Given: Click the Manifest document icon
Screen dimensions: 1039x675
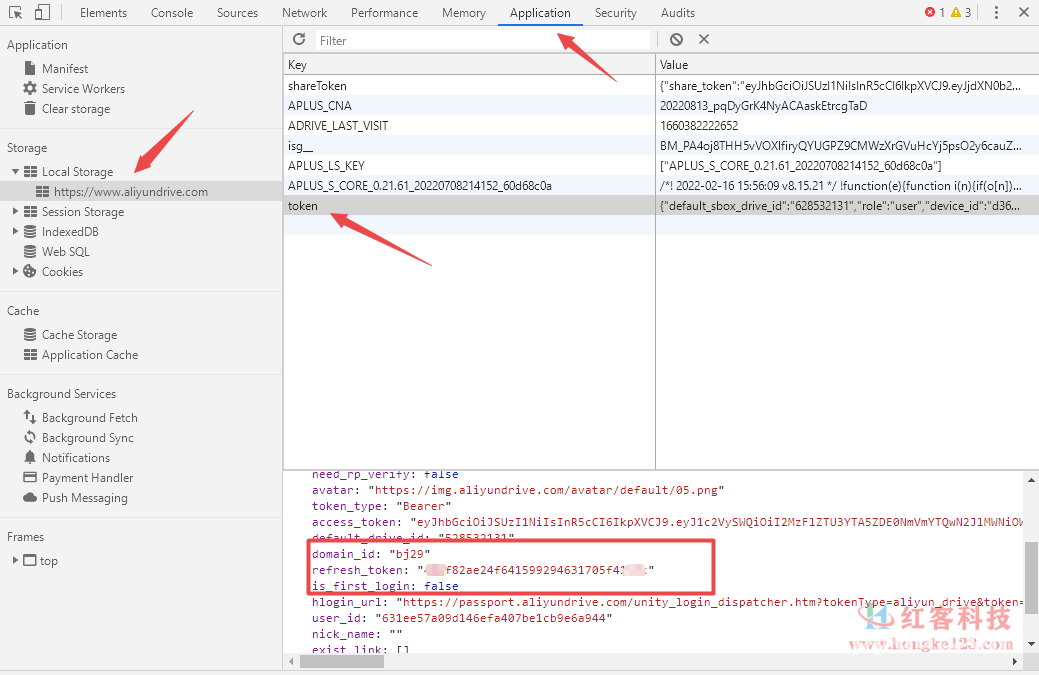Looking at the screenshot, I should pyautogui.click(x=30, y=68).
